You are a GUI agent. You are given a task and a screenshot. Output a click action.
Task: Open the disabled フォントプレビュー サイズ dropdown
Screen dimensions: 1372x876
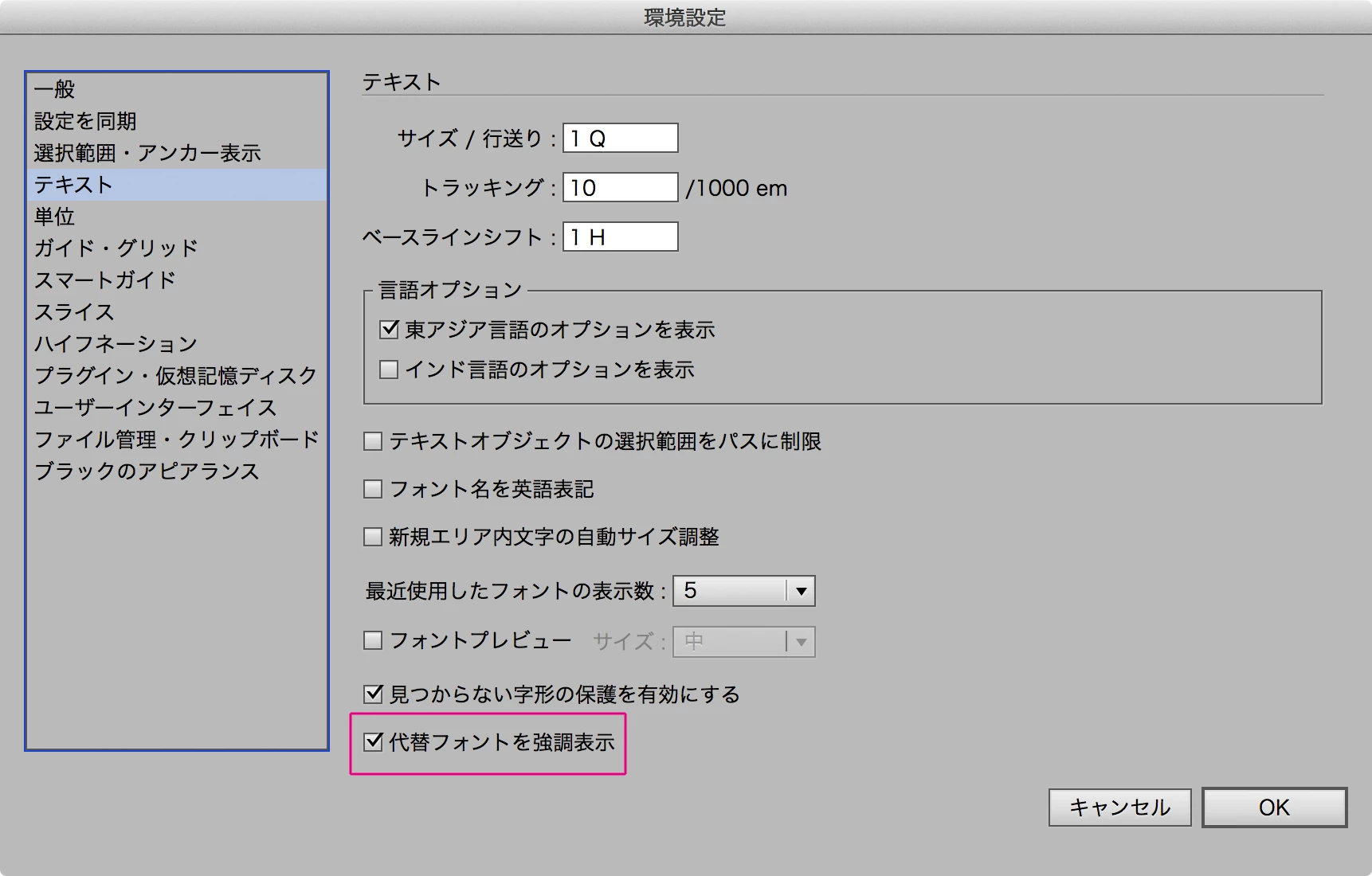(744, 642)
